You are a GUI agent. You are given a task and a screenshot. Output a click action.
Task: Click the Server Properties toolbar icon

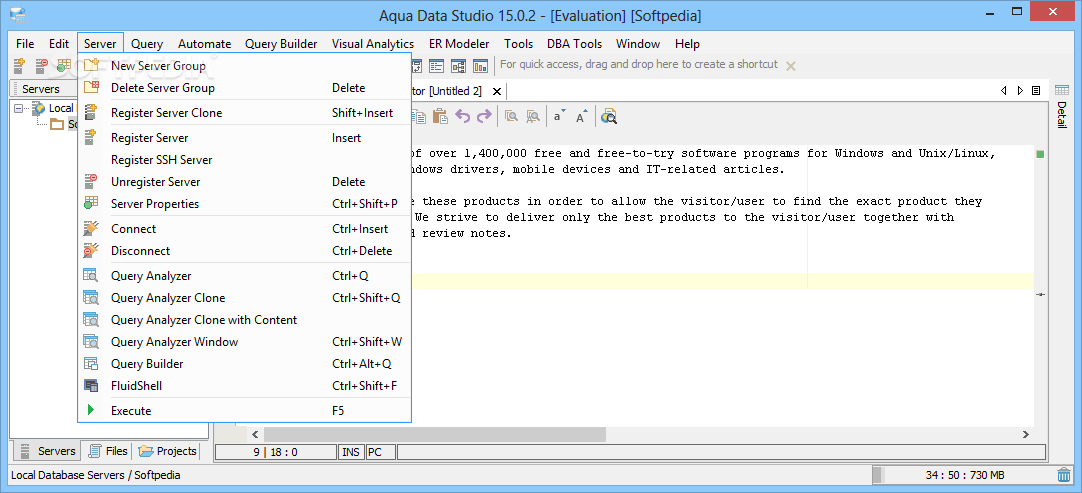[63, 66]
